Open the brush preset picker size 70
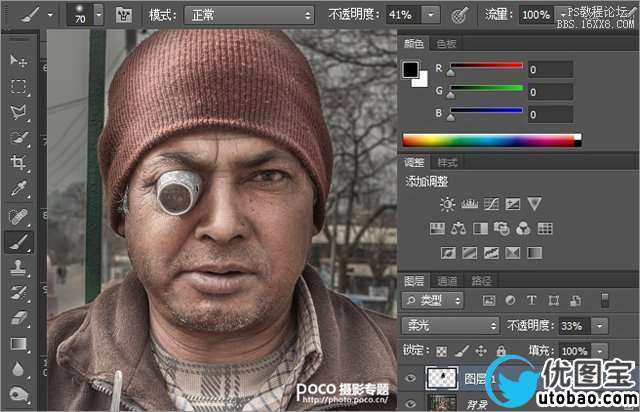 pos(89,15)
